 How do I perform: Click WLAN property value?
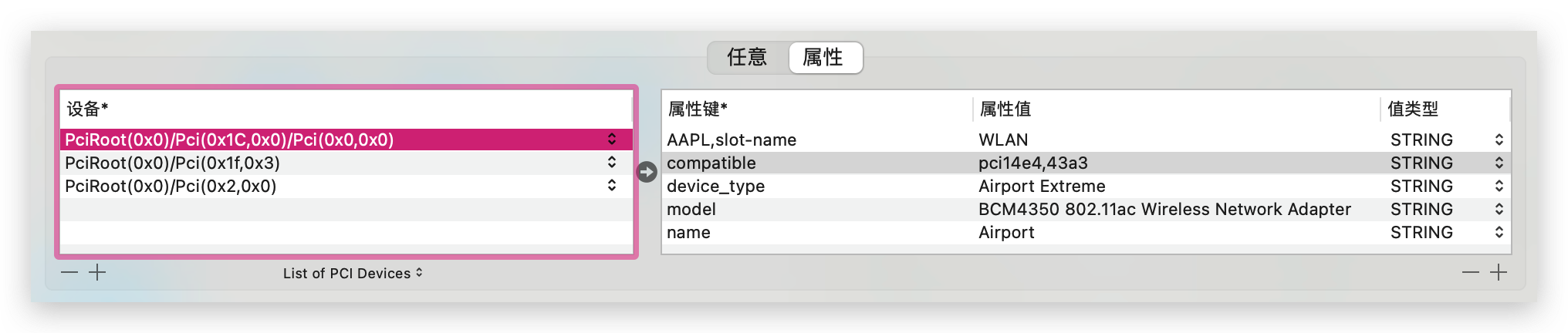click(x=1003, y=140)
